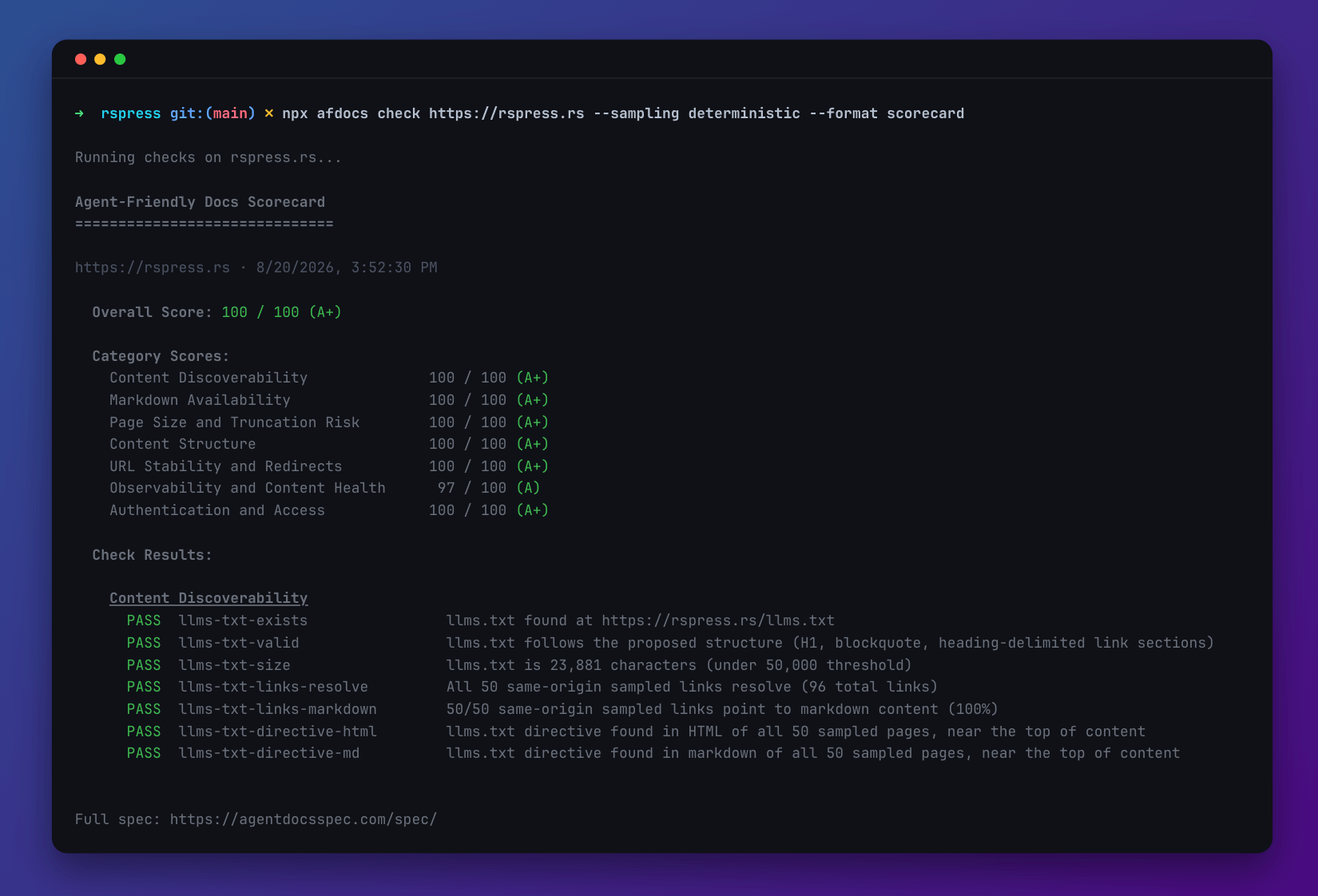
Task: Click the 'Category Scores:' label
Action: (161, 356)
